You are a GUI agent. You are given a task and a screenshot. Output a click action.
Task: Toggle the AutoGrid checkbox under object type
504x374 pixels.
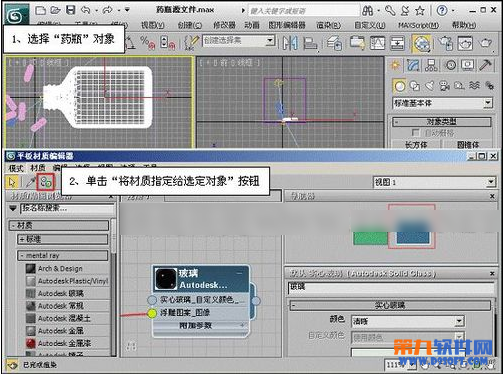(x=415, y=133)
